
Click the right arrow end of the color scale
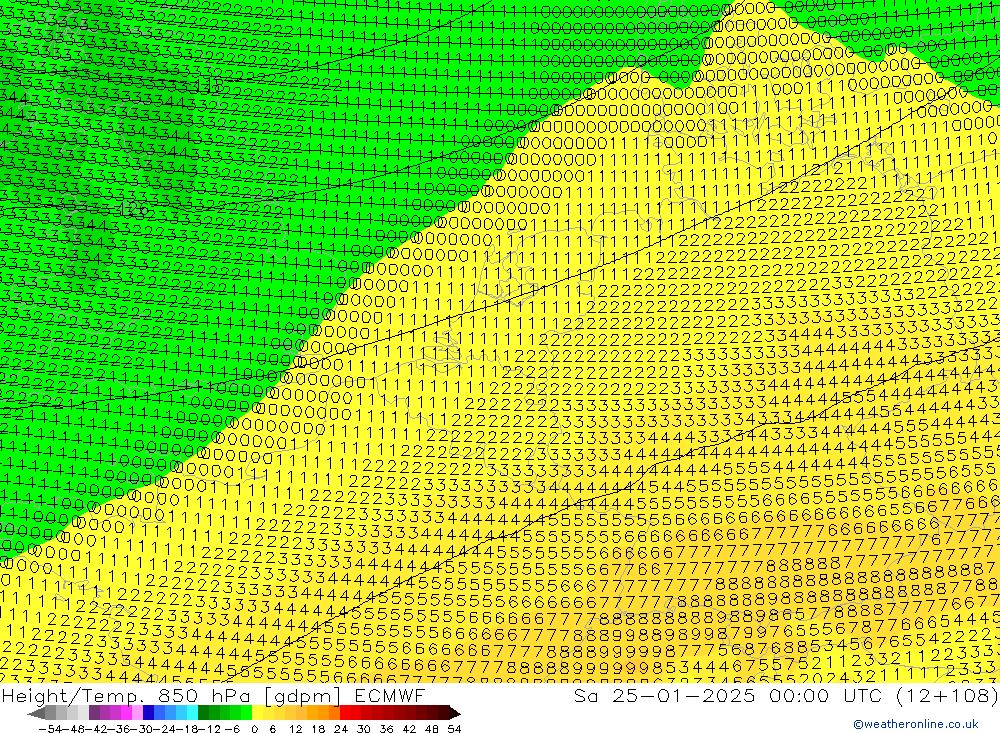tap(455, 713)
